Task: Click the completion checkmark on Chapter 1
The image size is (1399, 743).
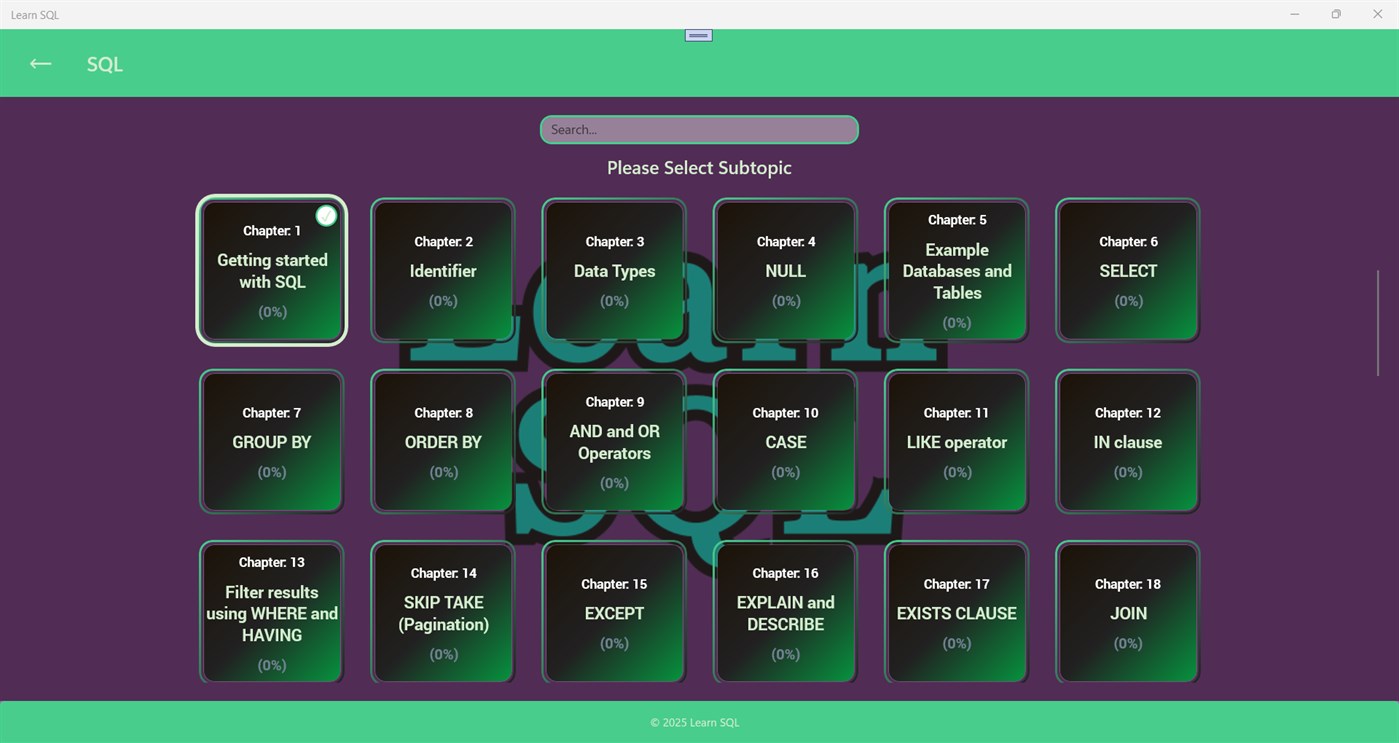Action: tap(326, 214)
